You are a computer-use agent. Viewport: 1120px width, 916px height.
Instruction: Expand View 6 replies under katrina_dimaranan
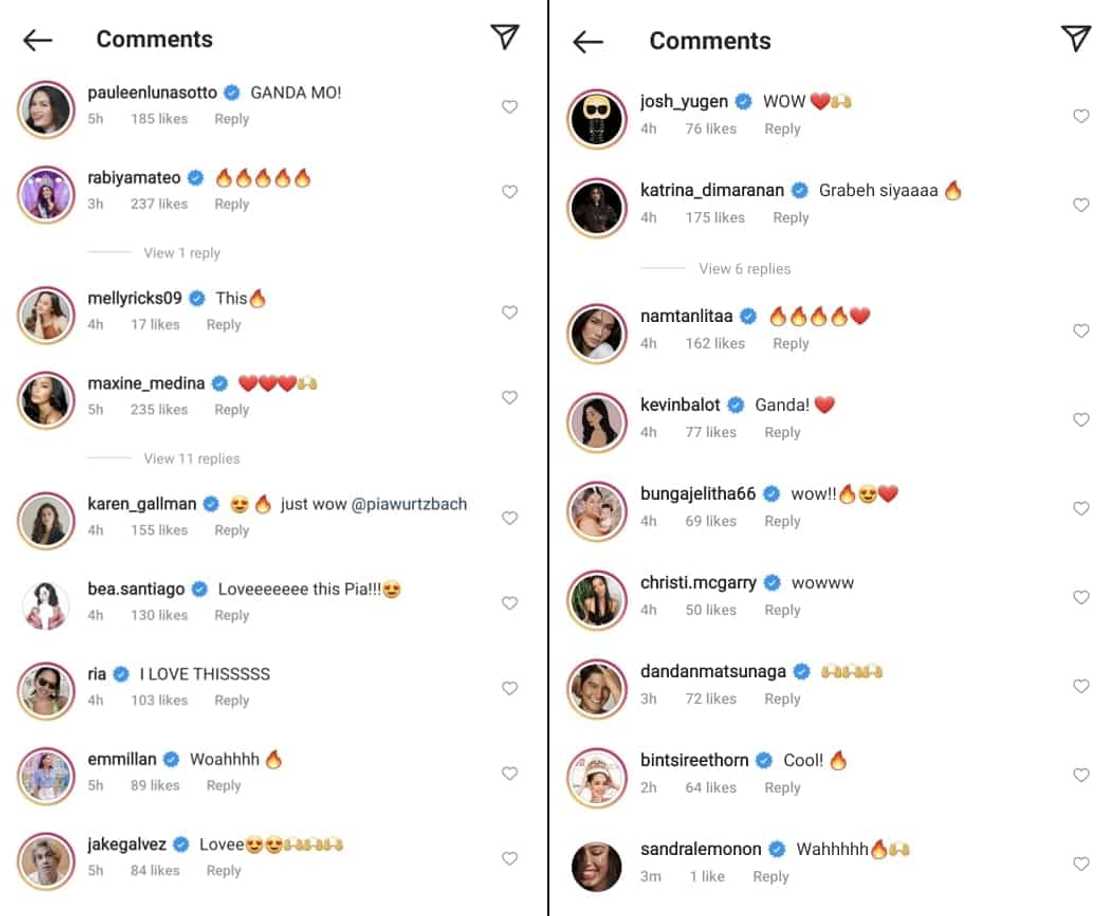tap(745, 269)
